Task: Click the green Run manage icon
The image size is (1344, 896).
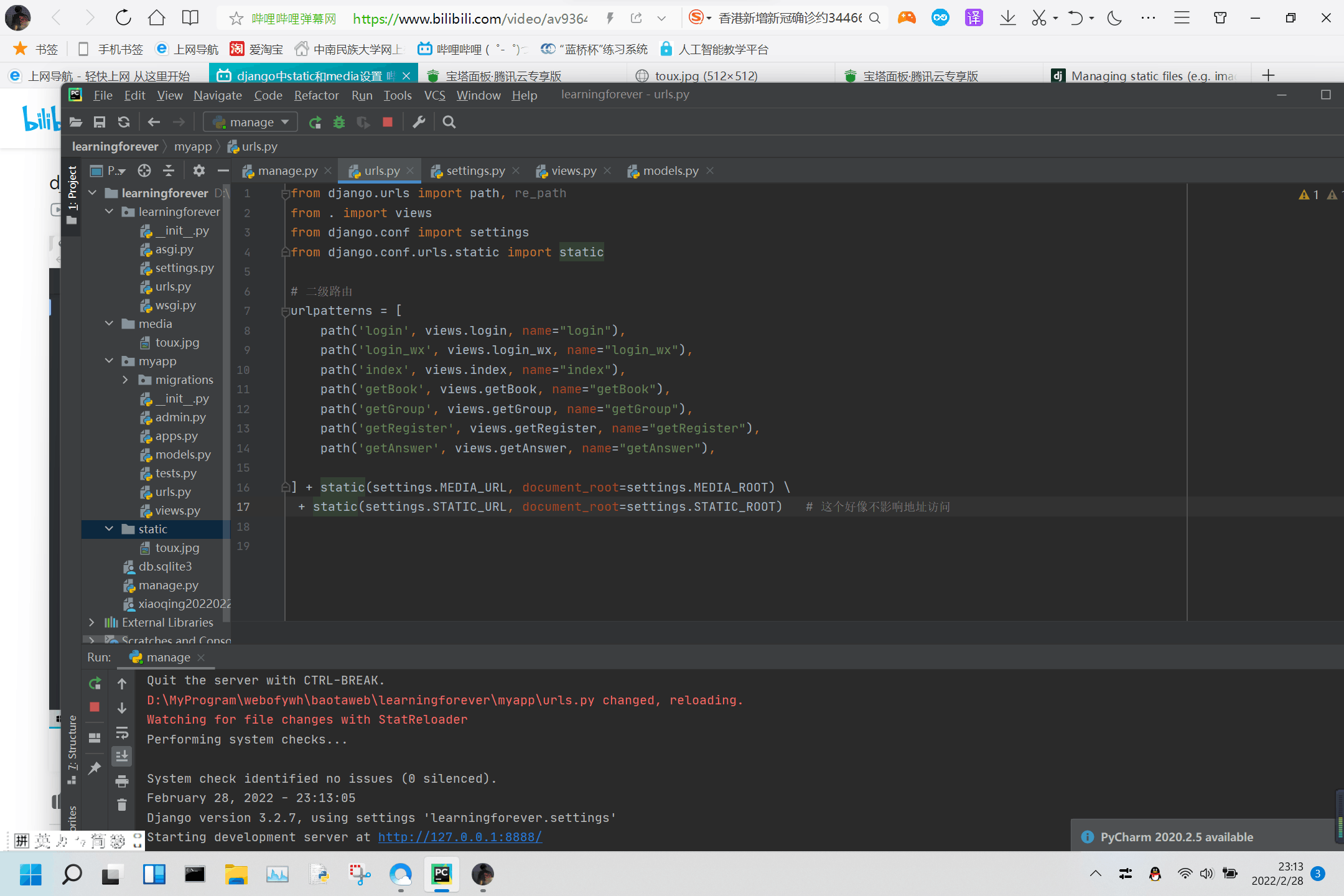Action: point(315,122)
